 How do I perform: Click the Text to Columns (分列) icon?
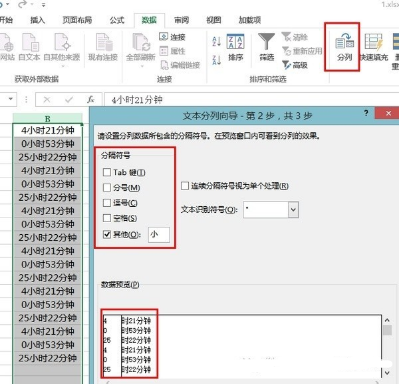pyautogui.click(x=344, y=42)
